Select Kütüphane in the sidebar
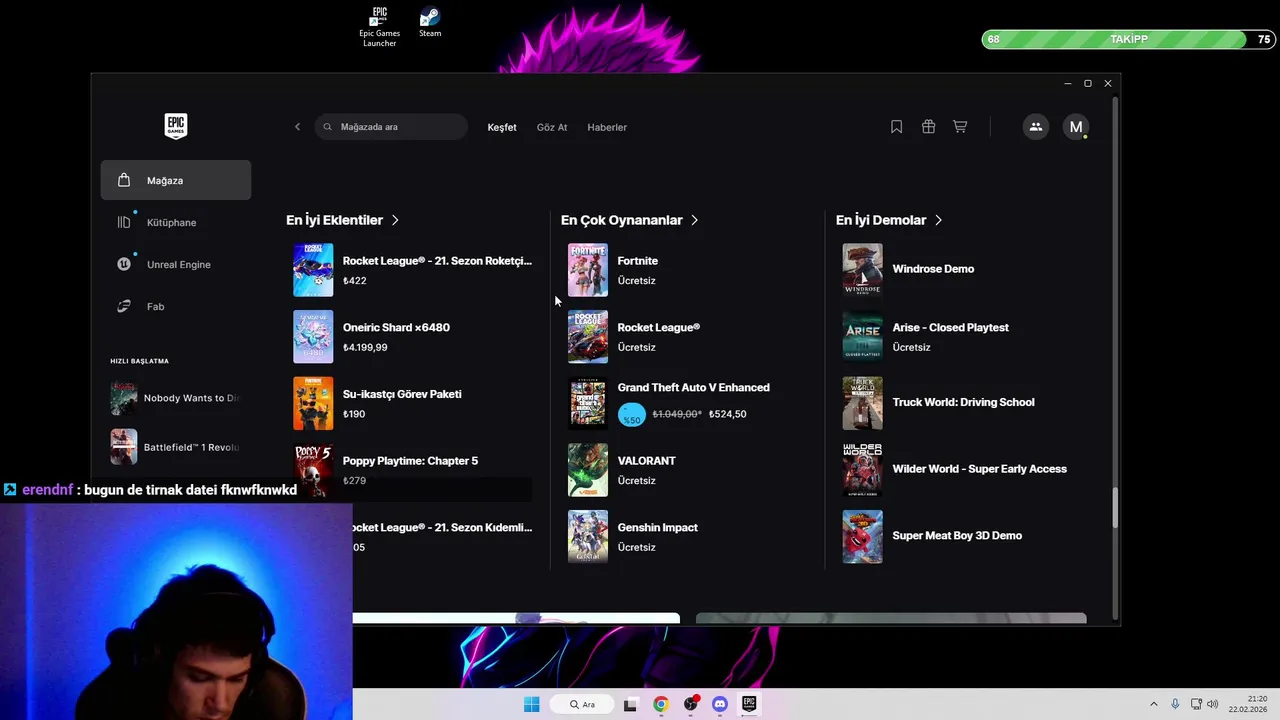 coord(176,222)
